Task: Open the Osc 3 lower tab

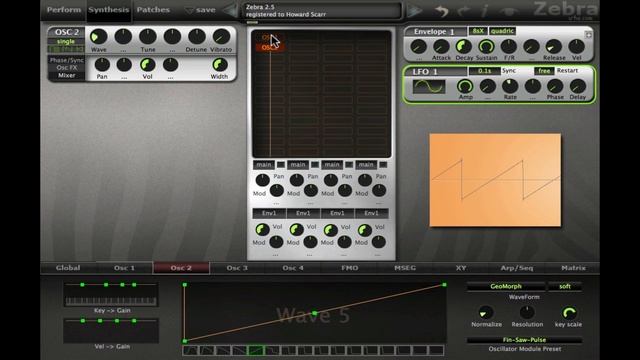Action: click(237, 268)
